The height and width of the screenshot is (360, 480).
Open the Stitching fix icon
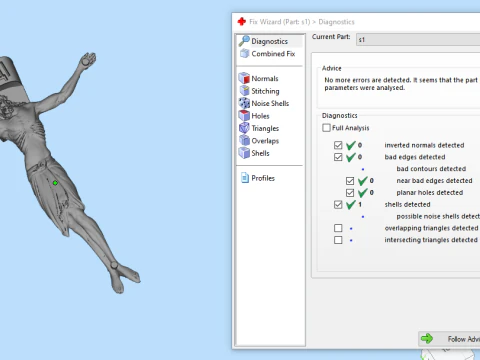point(244,91)
